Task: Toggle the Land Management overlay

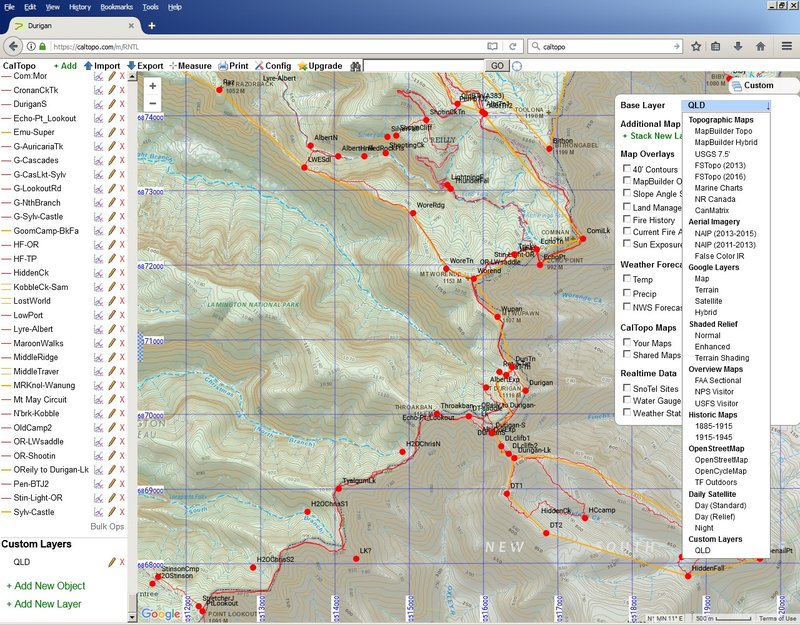Action: (627, 206)
